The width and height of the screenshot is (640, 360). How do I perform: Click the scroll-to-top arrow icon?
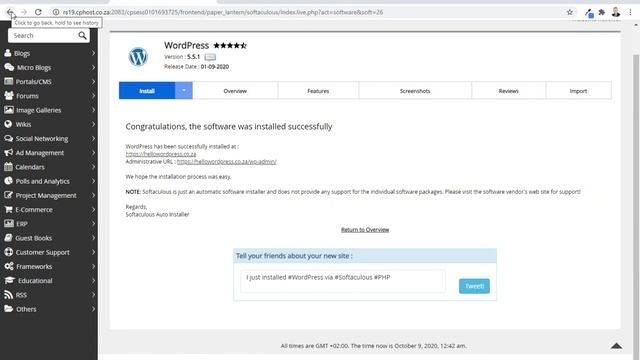(616, 346)
